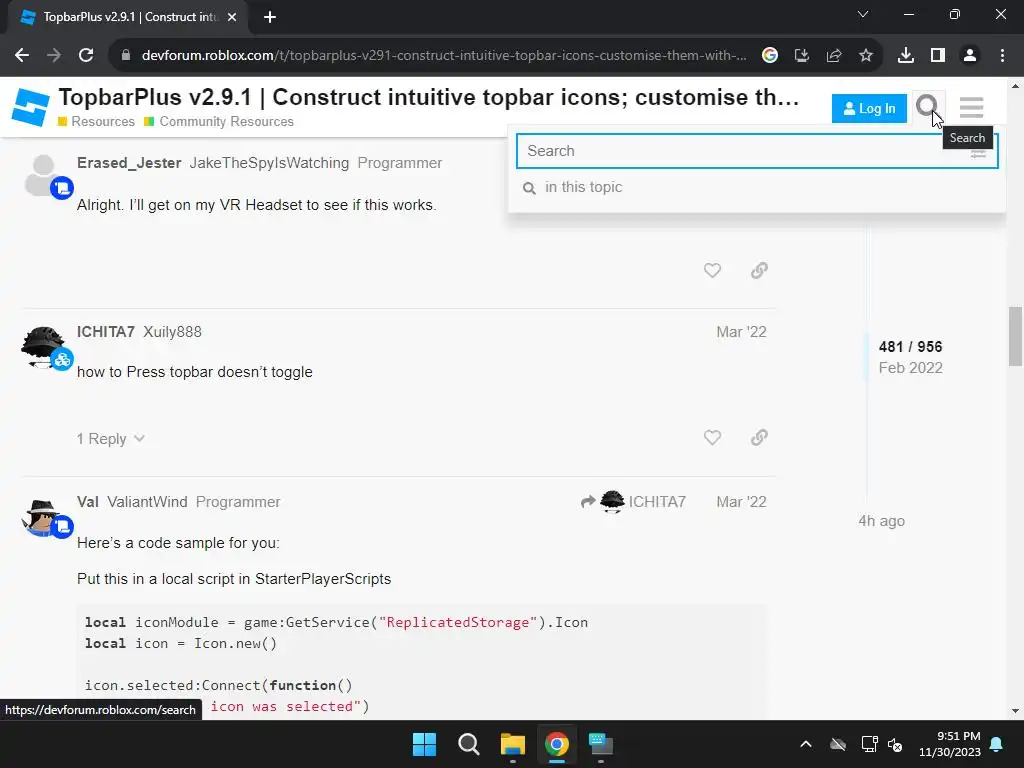Viewport: 1024px width, 768px height.
Task: Open the Google icon in the address bar
Action: tap(770, 56)
